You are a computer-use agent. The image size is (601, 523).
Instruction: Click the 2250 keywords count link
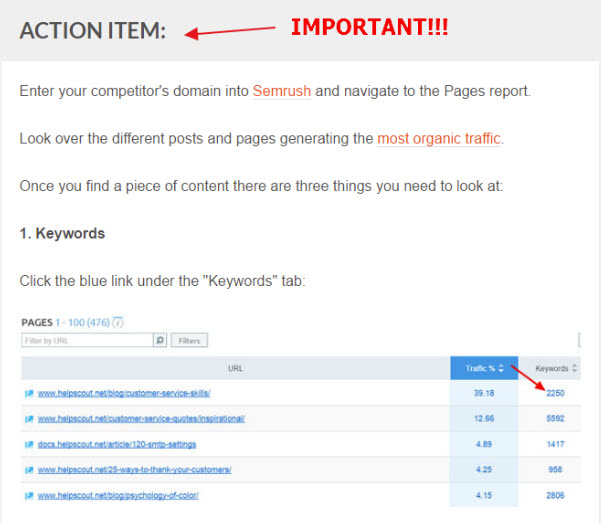555,393
